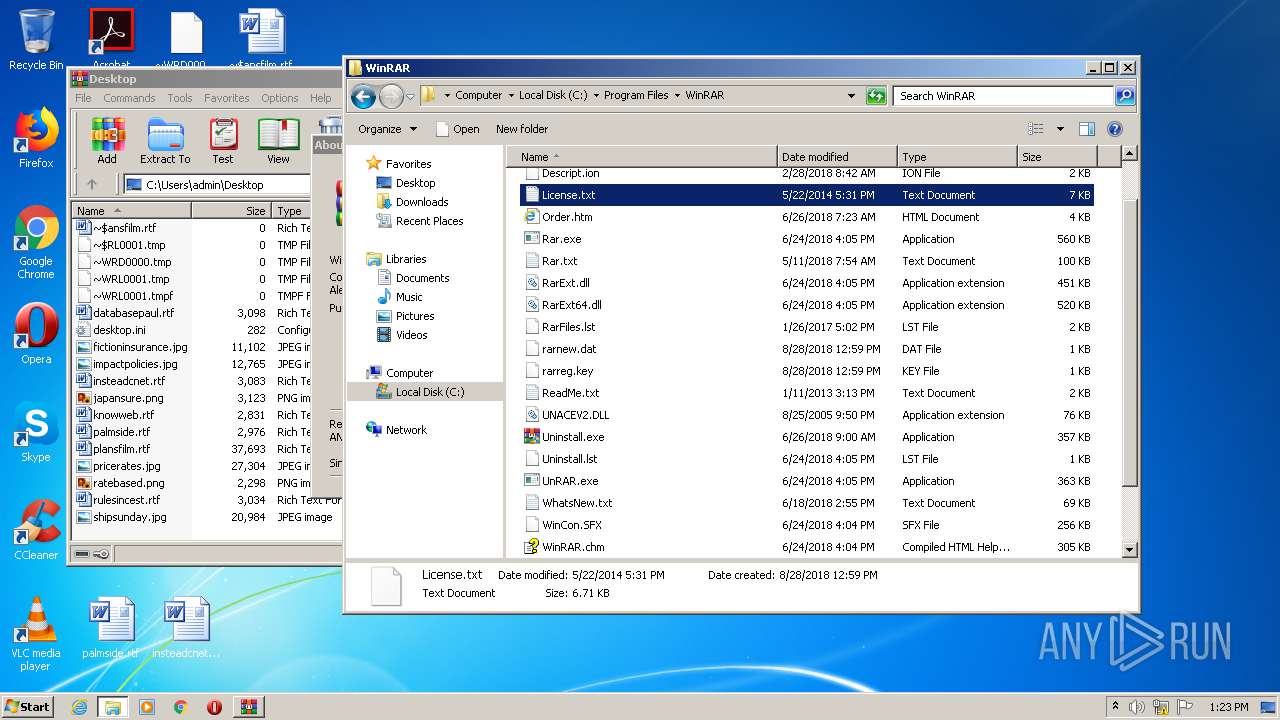Click the Explorer Back navigation arrow

[x=363, y=96]
